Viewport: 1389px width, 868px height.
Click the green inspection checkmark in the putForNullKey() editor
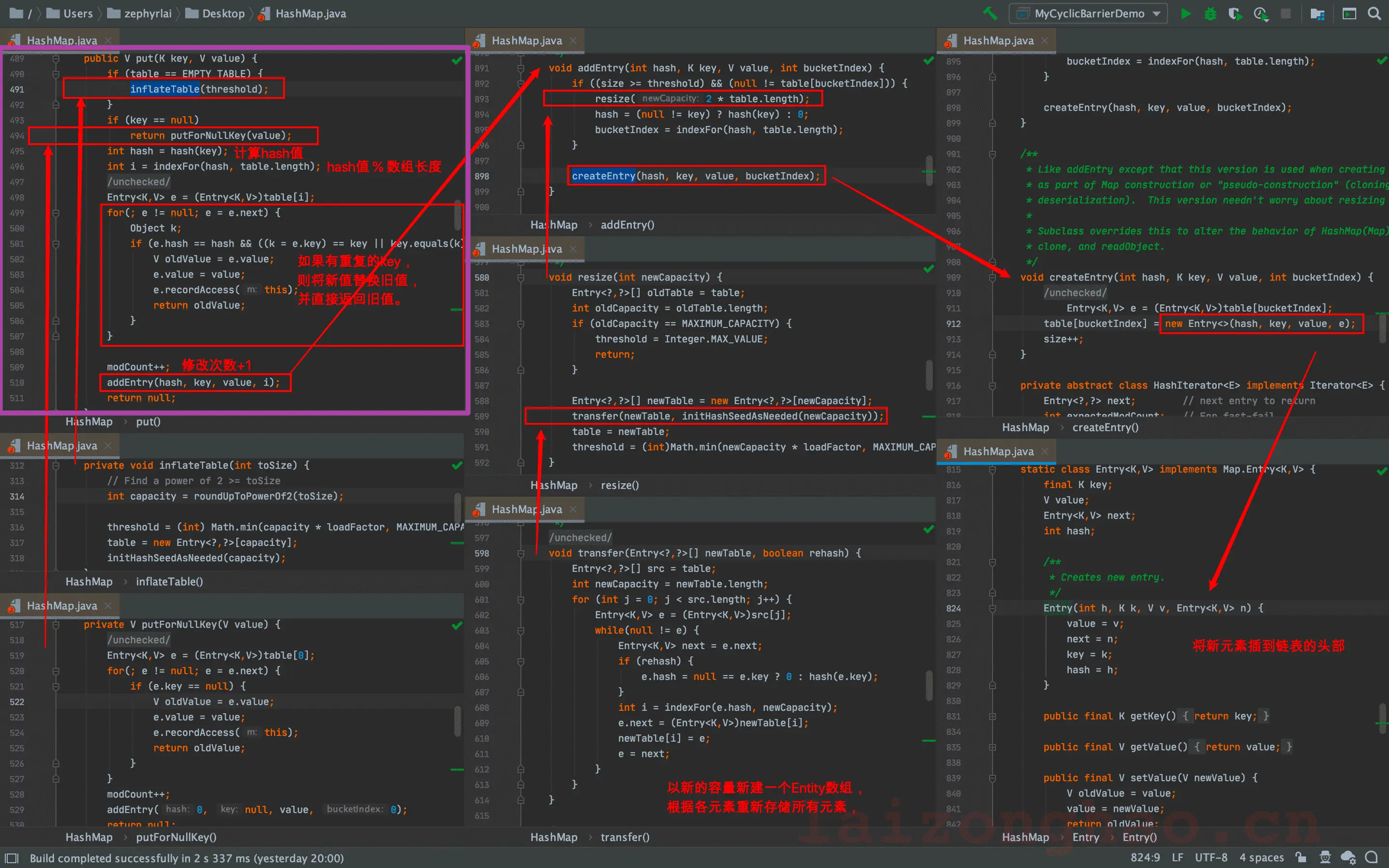(x=457, y=625)
